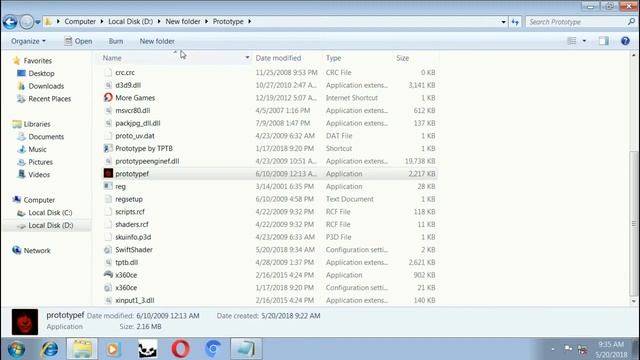
Task: Select the d3d9.dll file icon
Action: pos(108,85)
